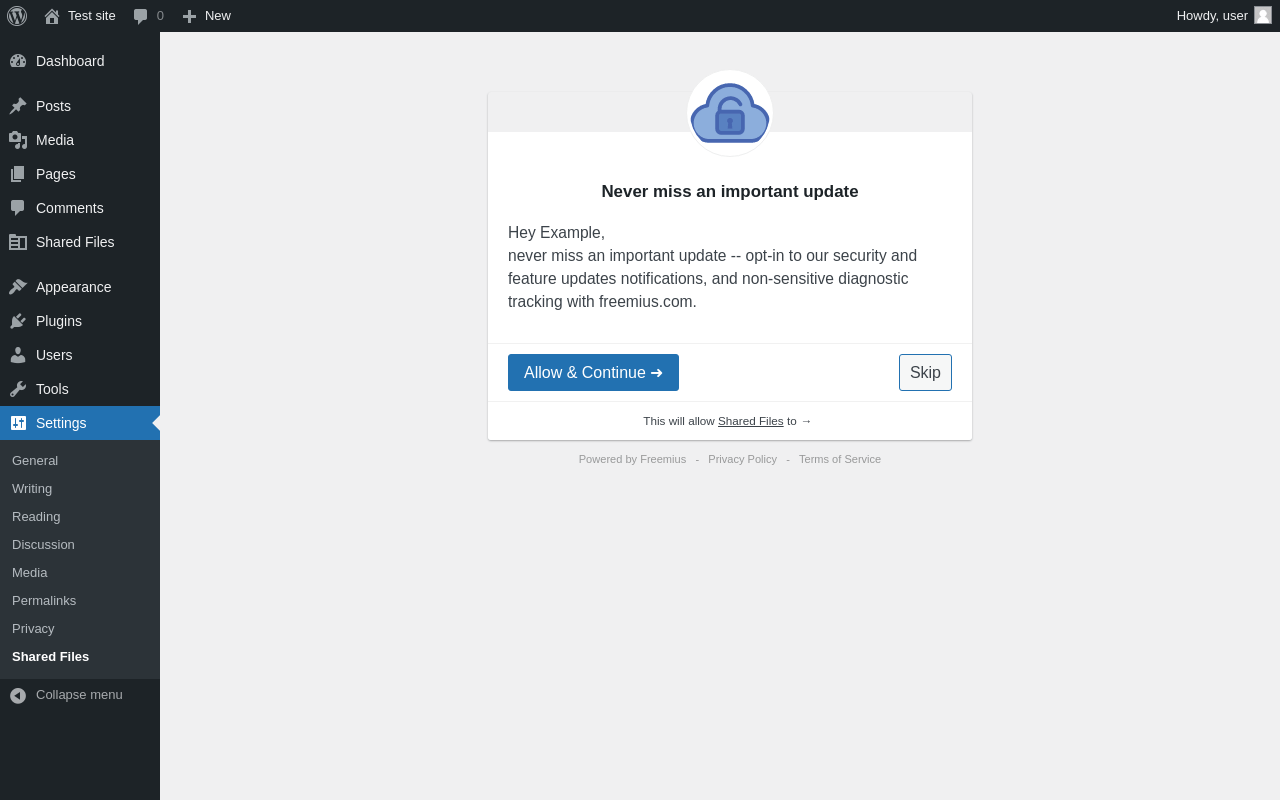Click the Appearance paintbrush icon
Image resolution: width=1280 pixels, height=800 pixels.
pyautogui.click(x=18, y=287)
